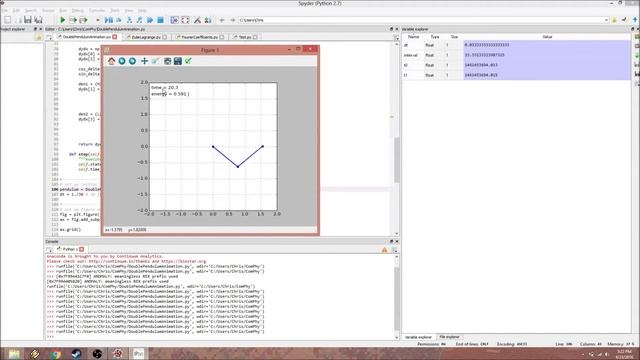Image resolution: width=640 pixels, height=360 pixels.
Task: Click the PYTHONPATH manager icon
Action: (208, 20)
